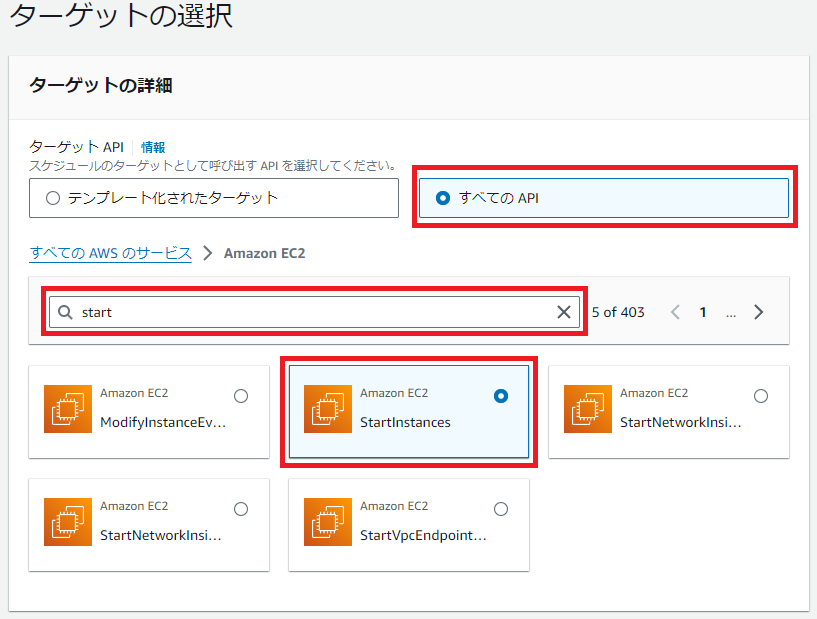Viewport: 817px width, 619px height.
Task: Click the StartInstances API name
Action: point(405,423)
